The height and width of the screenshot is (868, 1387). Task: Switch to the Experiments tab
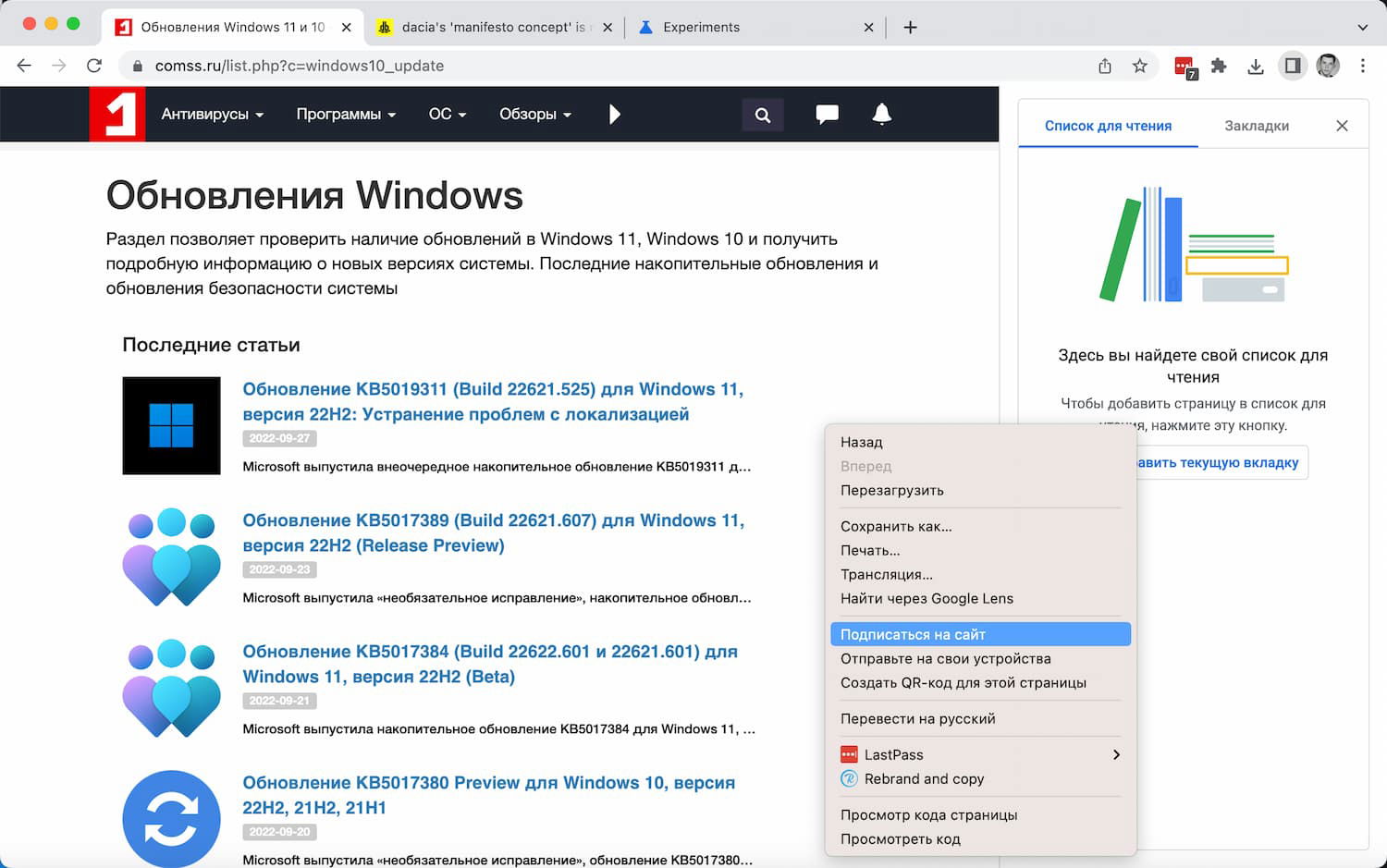click(756, 28)
